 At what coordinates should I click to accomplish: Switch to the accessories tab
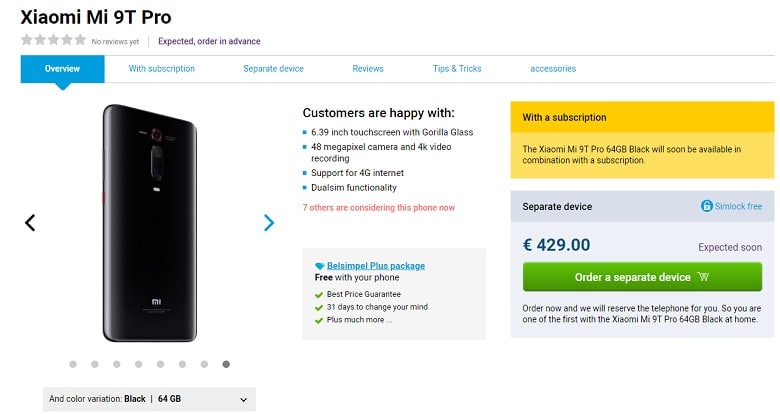[x=553, y=69]
